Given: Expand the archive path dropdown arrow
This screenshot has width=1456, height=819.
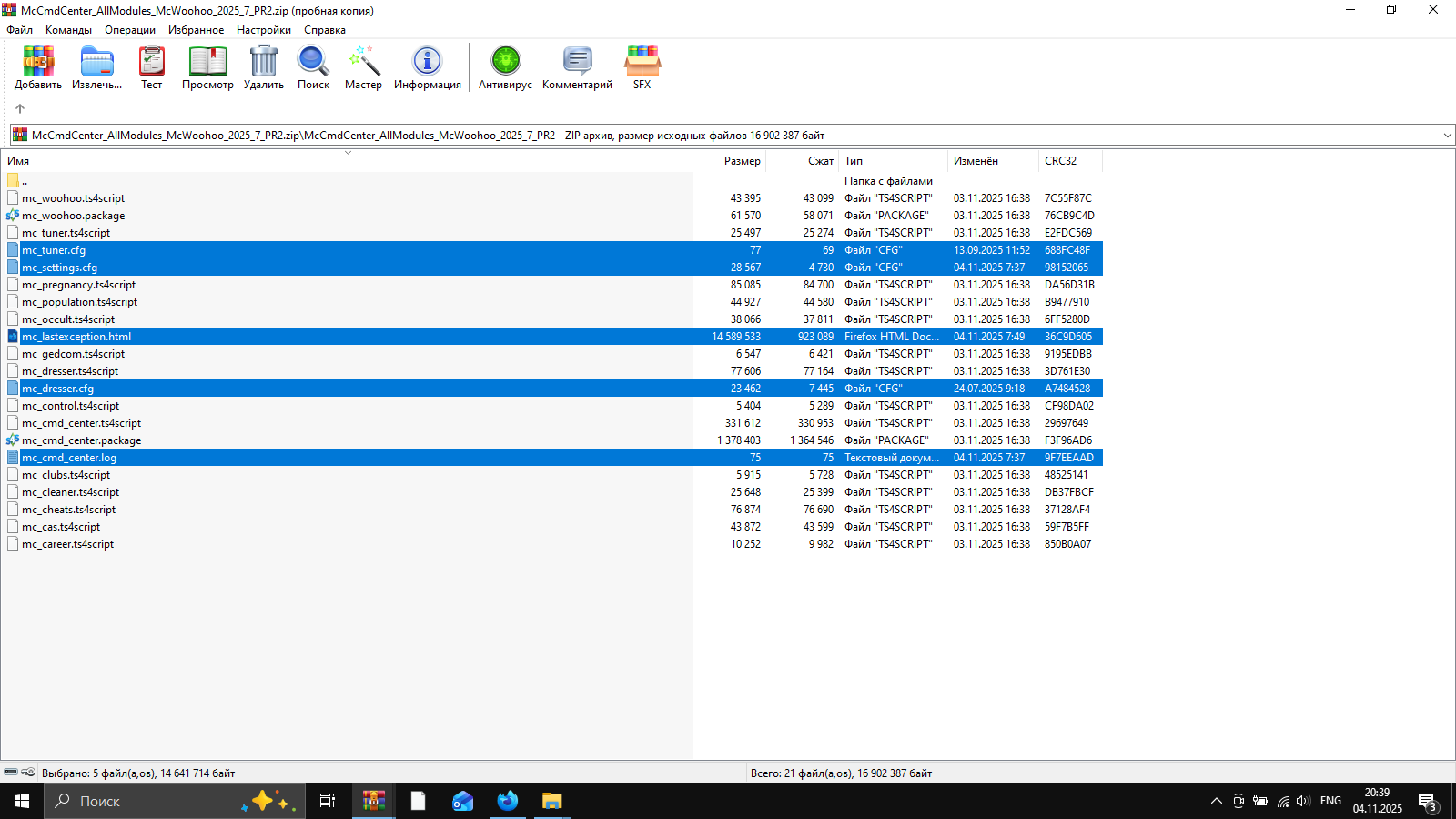Looking at the screenshot, I should [1447, 136].
